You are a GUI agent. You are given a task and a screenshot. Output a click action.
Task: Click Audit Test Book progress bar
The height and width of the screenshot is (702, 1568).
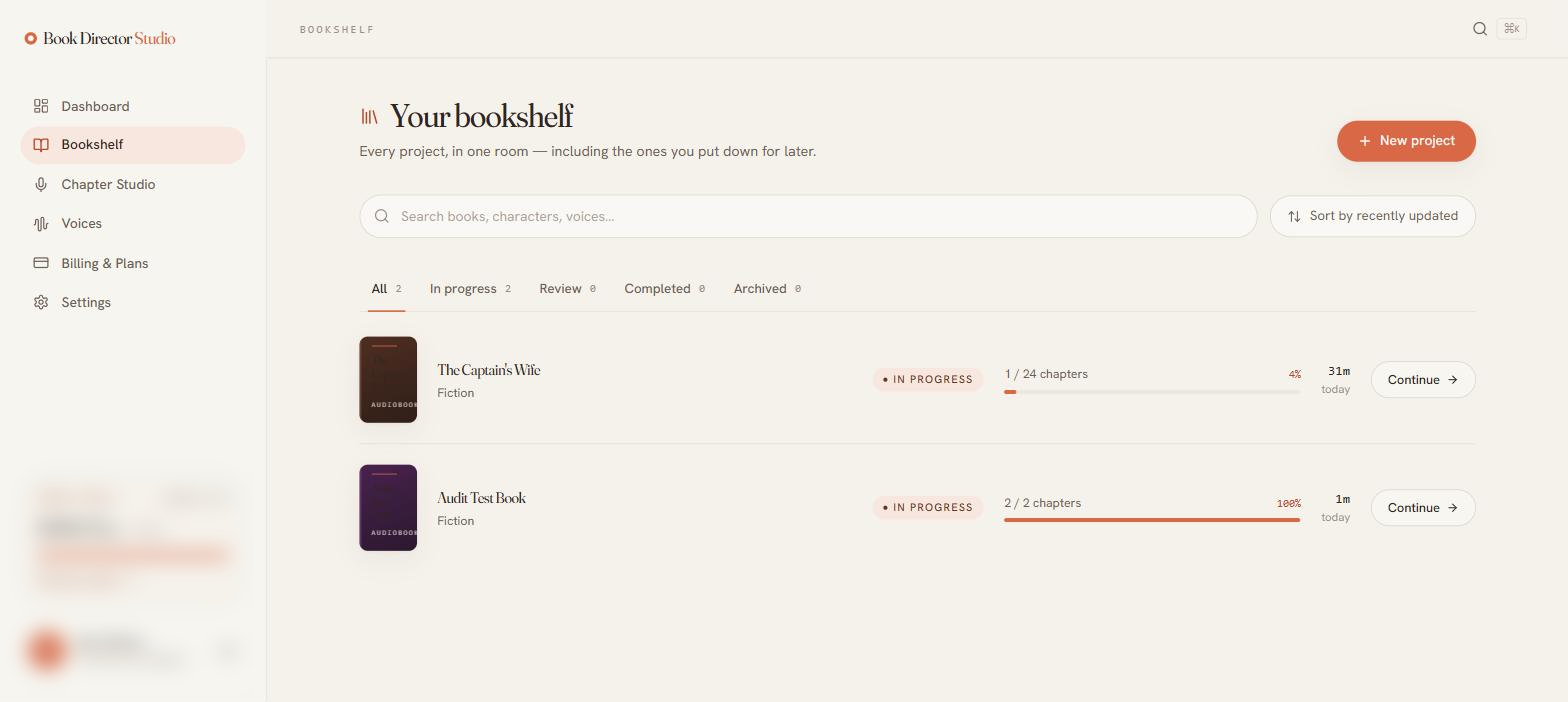tap(1152, 520)
